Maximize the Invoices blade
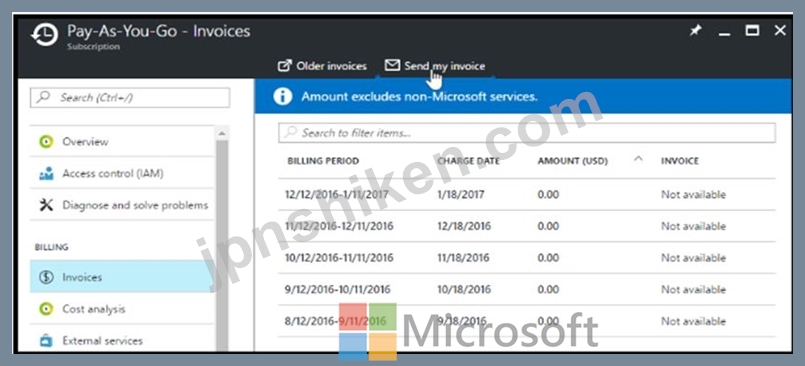The height and width of the screenshot is (366, 805). [752, 31]
